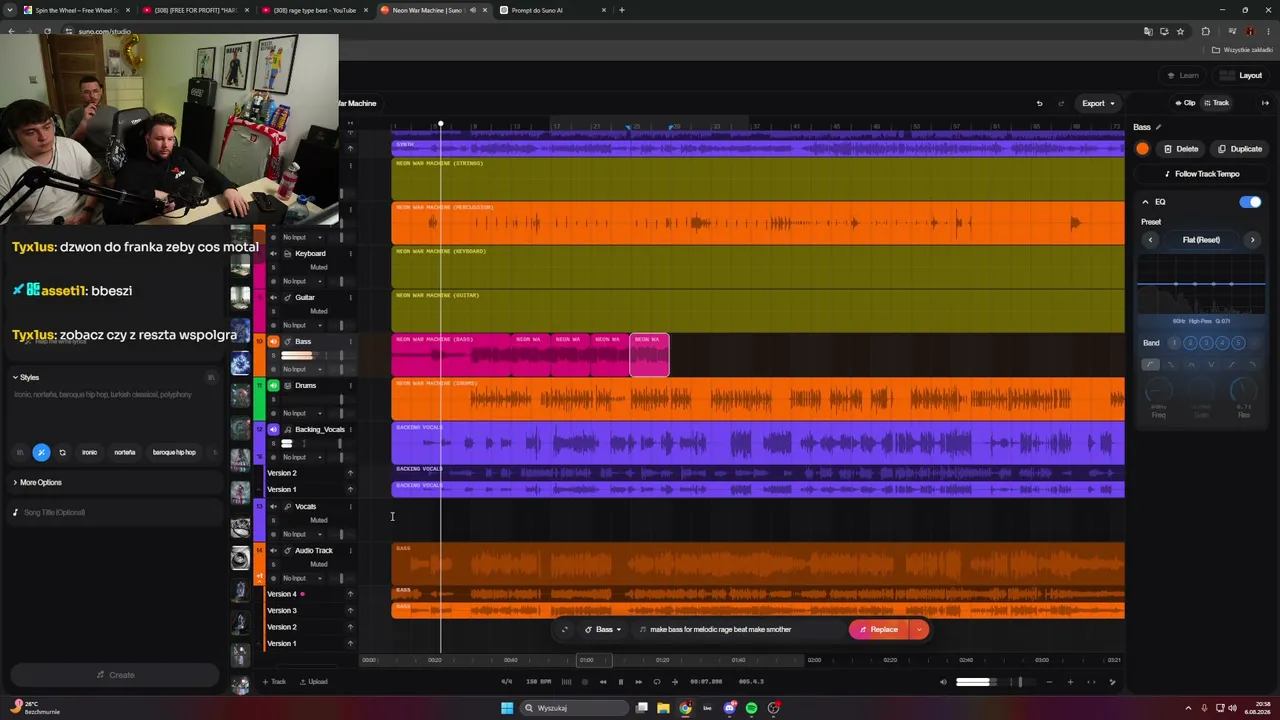Mute the Bass track speaker icon
The width and height of the screenshot is (1280, 720).
pos(273,342)
